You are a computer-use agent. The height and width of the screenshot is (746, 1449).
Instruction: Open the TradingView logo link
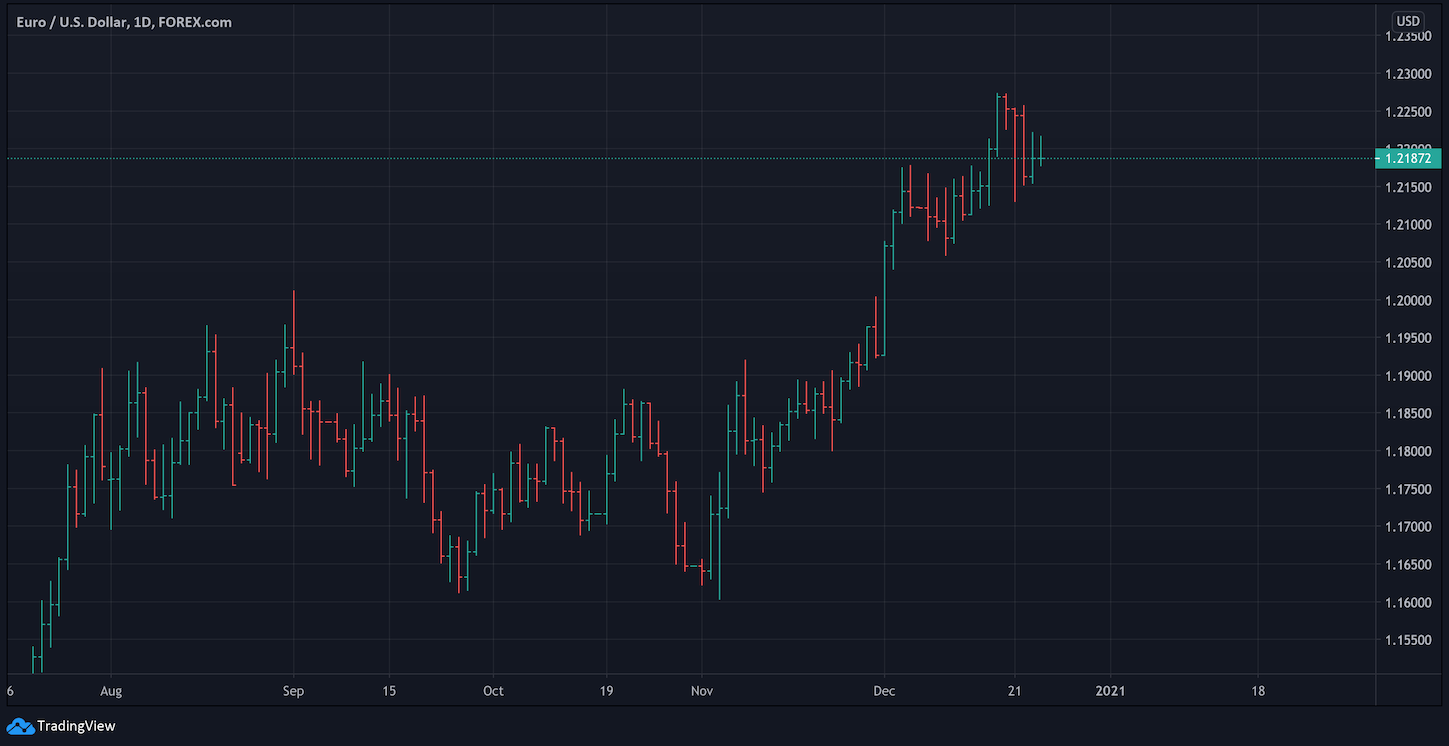[x=61, y=726]
